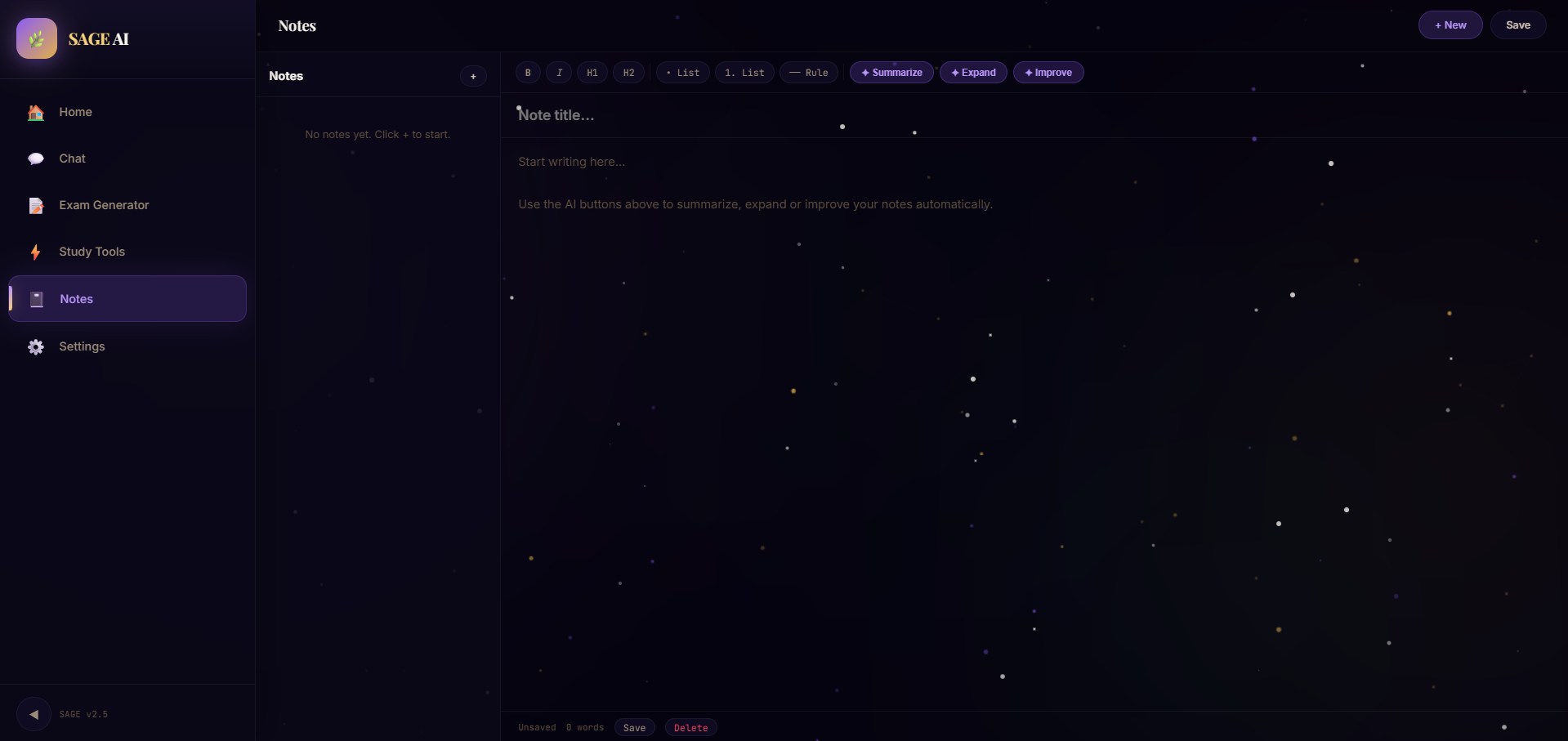Screen dimensions: 1568x741
Task: Add a note with the plus icon
Action: (473, 76)
